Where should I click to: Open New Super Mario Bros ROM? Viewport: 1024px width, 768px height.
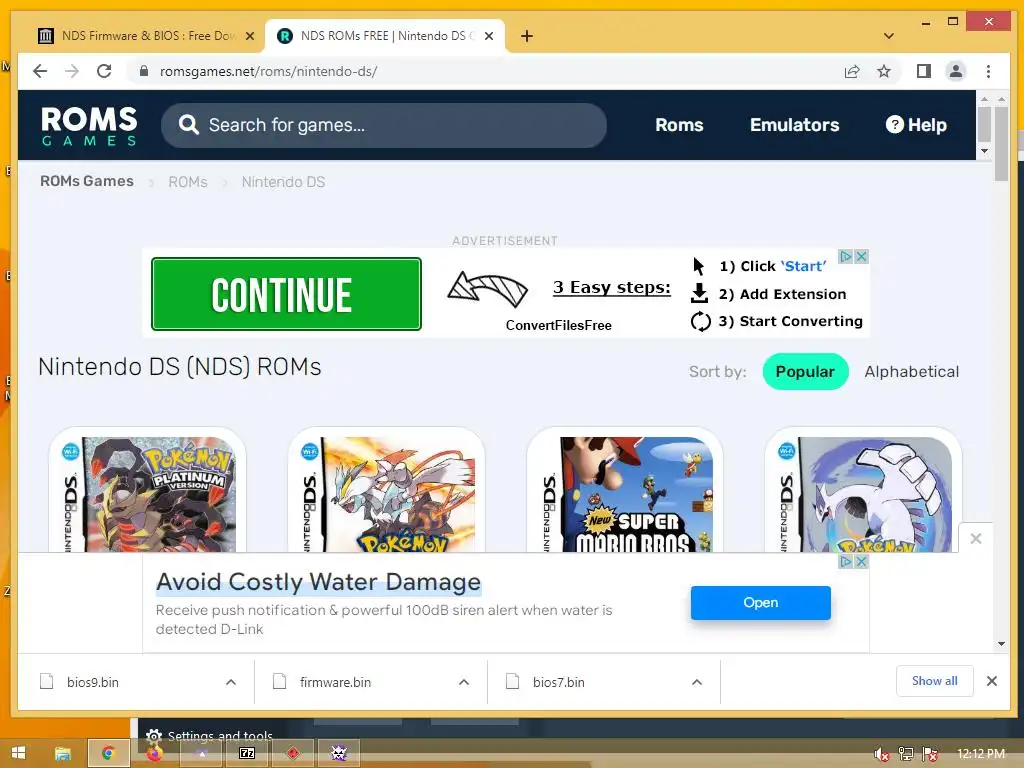626,494
